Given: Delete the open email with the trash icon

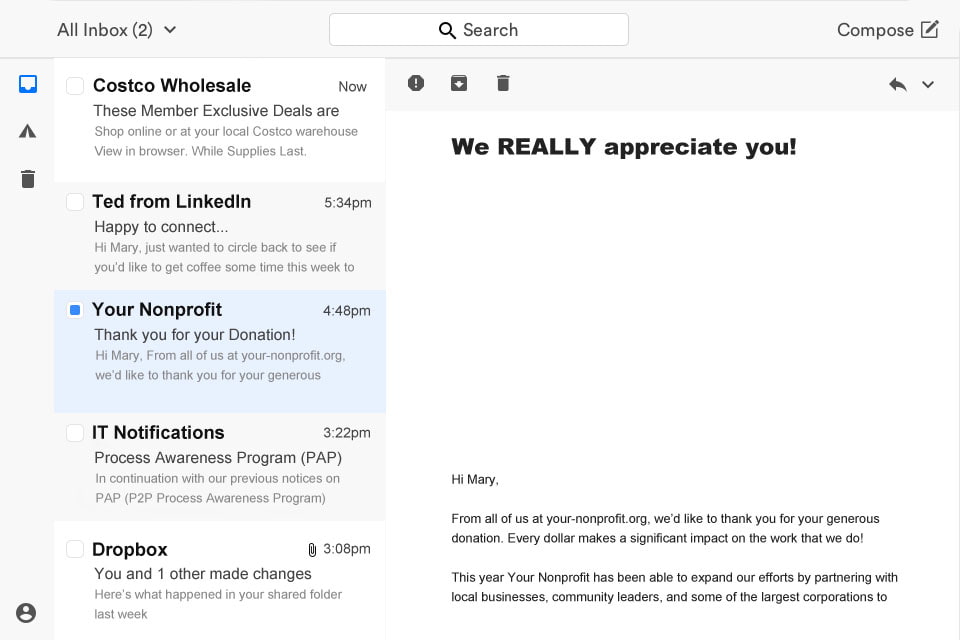Looking at the screenshot, I should tap(503, 83).
